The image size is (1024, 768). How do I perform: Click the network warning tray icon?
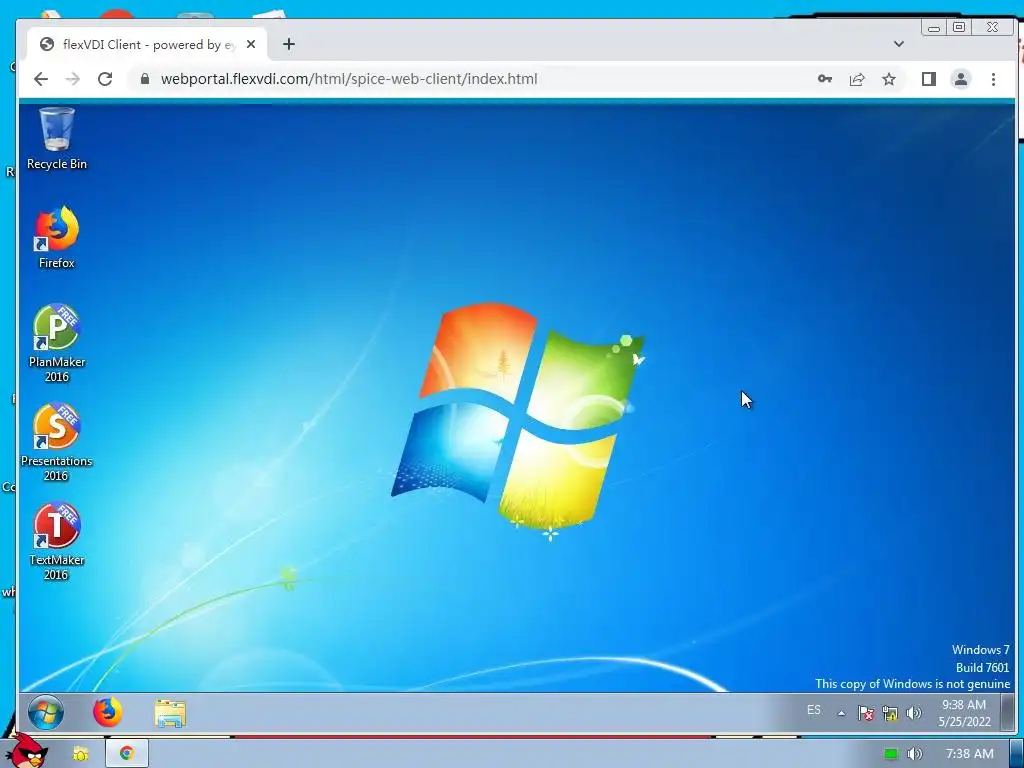[889, 713]
